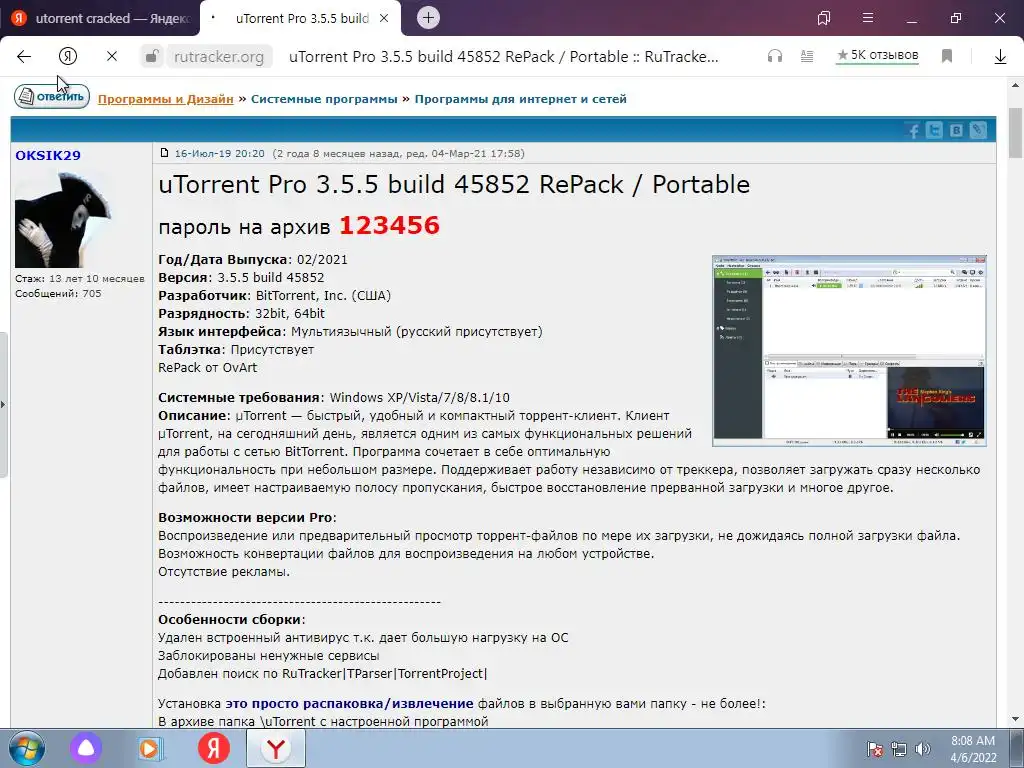Open the Windows Start menu
The image size is (1024, 768).
coord(26,748)
